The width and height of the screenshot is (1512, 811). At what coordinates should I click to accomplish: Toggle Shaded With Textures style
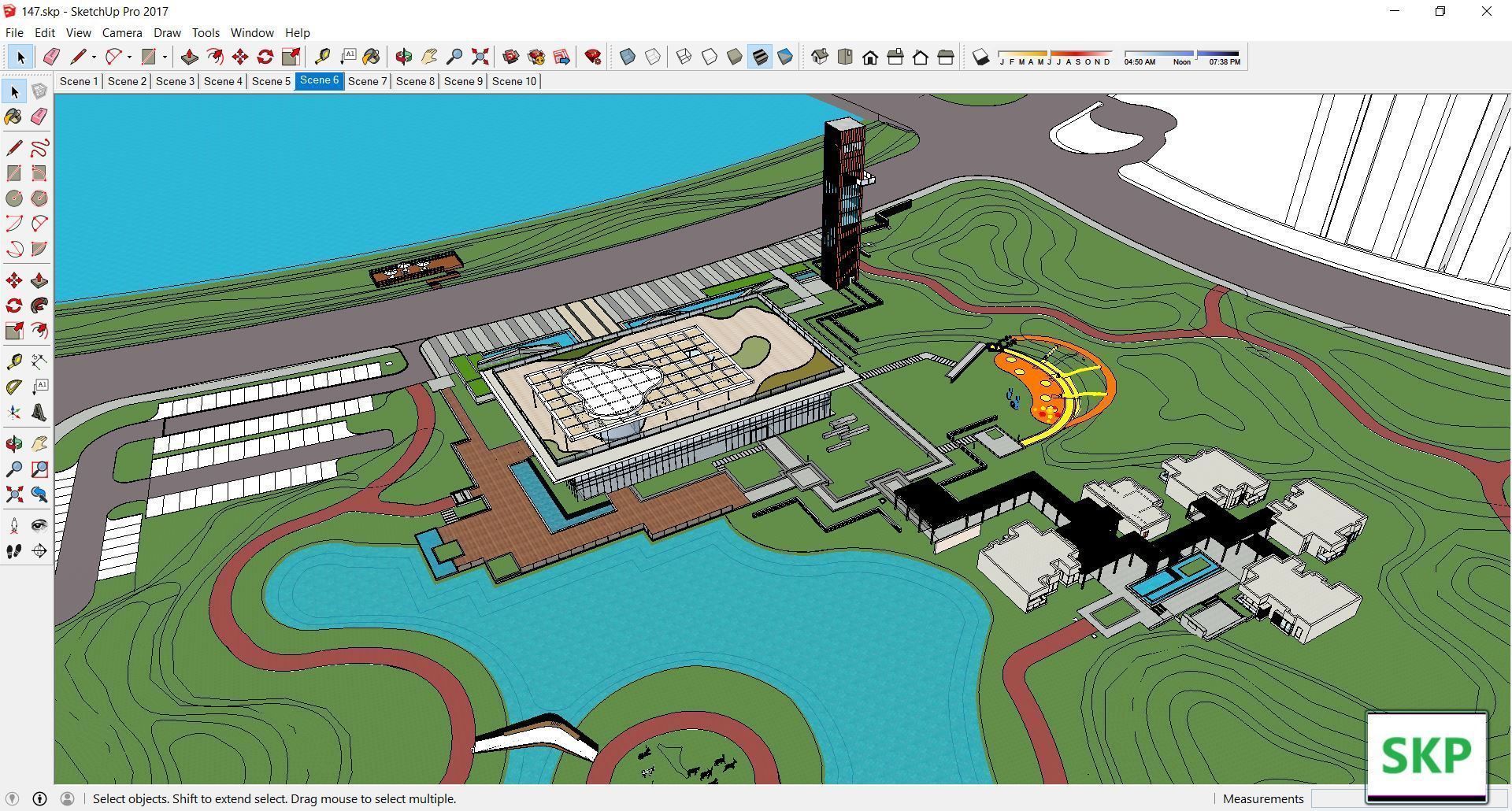pyautogui.click(x=760, y=57)
